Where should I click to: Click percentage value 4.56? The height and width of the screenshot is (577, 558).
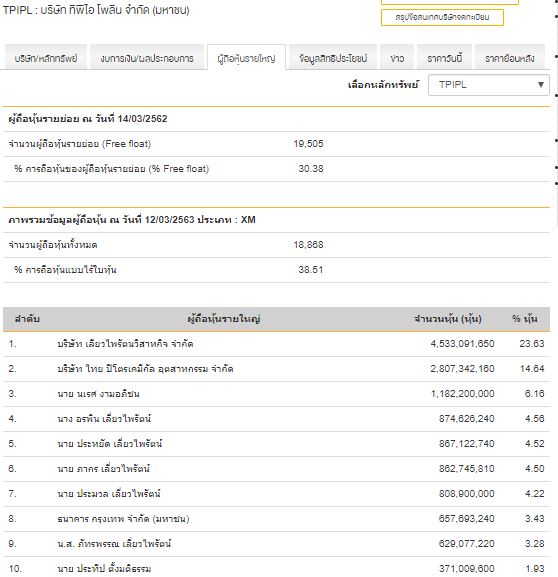click(x=534, y=419)
